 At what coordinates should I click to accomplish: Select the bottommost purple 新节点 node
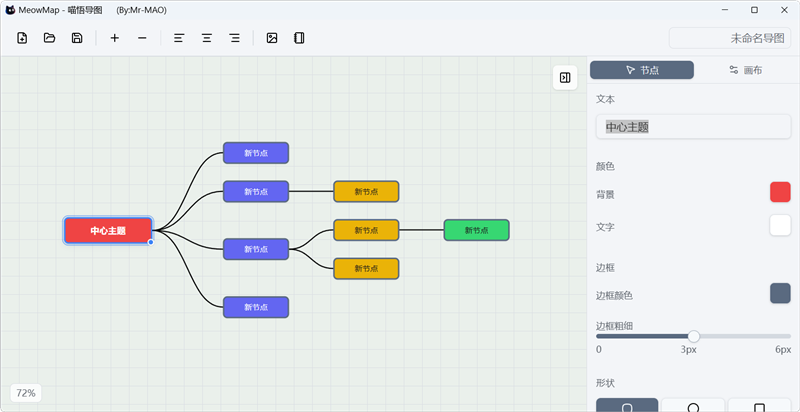(x=256, y=307)
